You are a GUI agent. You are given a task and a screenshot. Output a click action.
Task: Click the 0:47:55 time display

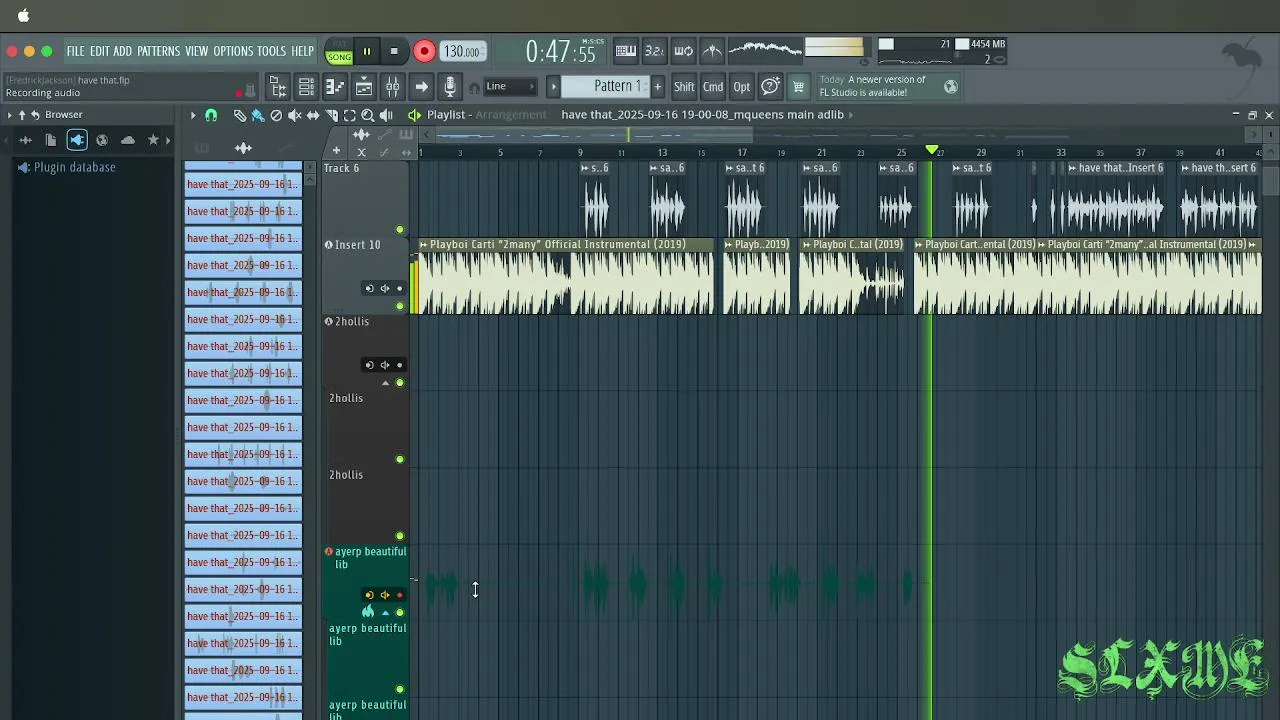point(560,52)
